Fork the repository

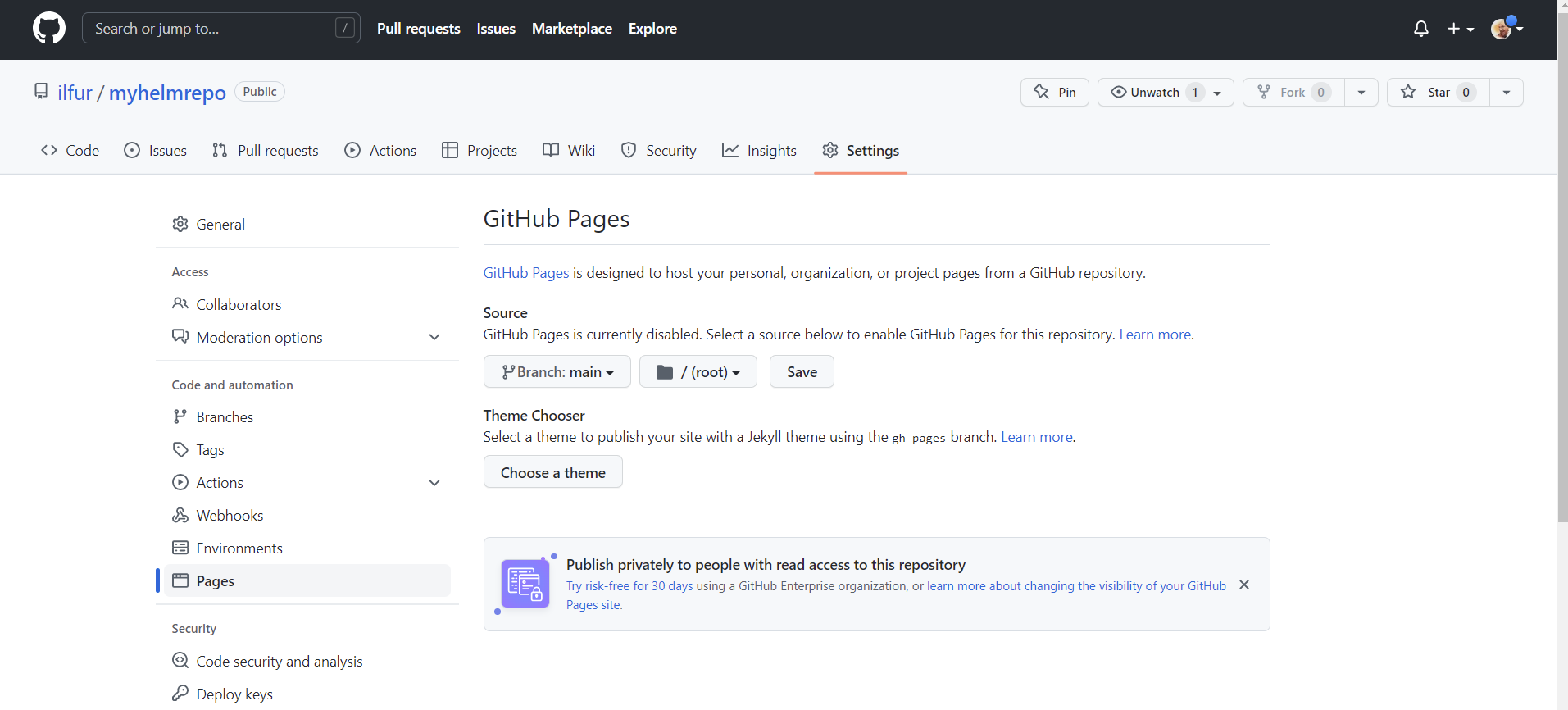point(1293,93)
